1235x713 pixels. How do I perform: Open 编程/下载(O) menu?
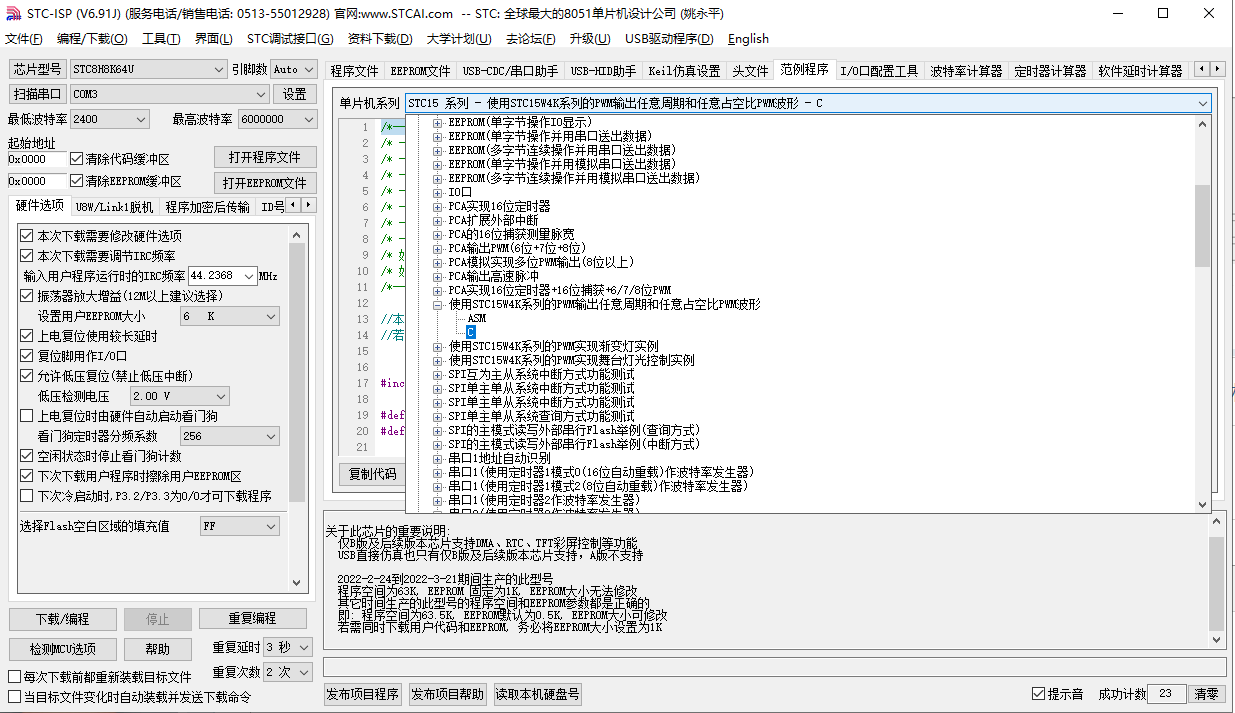tap(92, 39)
